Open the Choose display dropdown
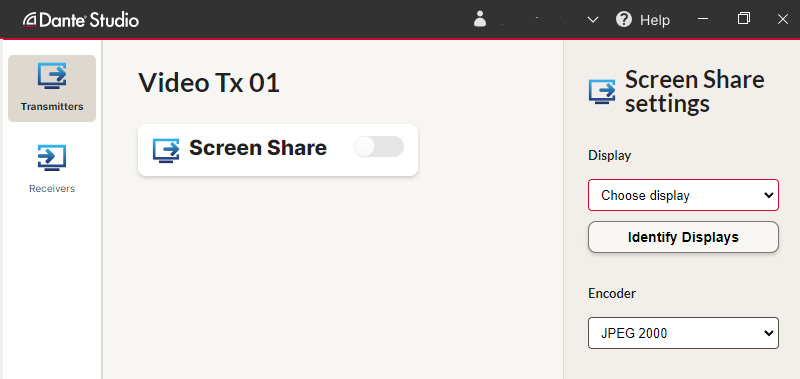The height and width of the screenshot is (379, 800). click(x=683, y=195)
